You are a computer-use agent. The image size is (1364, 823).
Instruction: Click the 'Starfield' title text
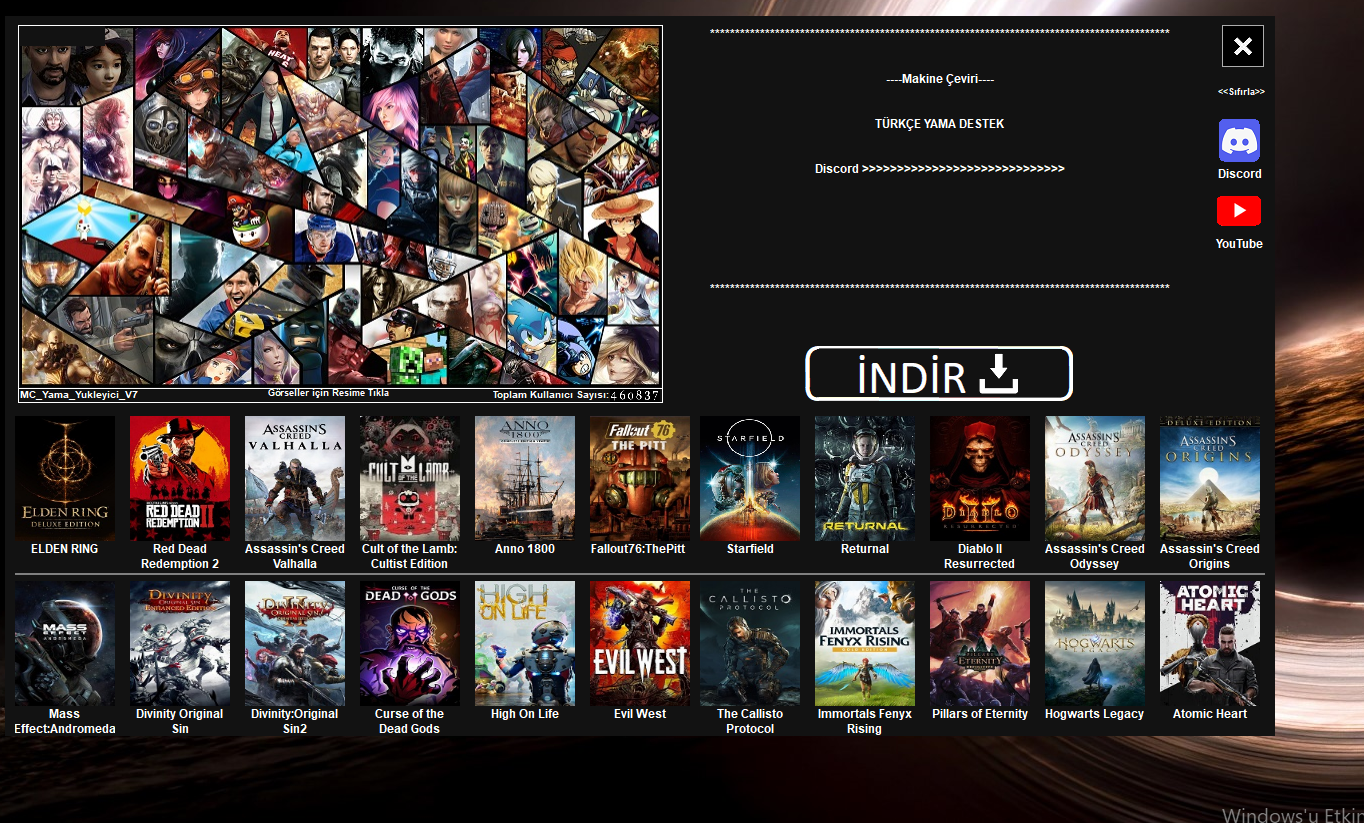[x=750, y=549]
